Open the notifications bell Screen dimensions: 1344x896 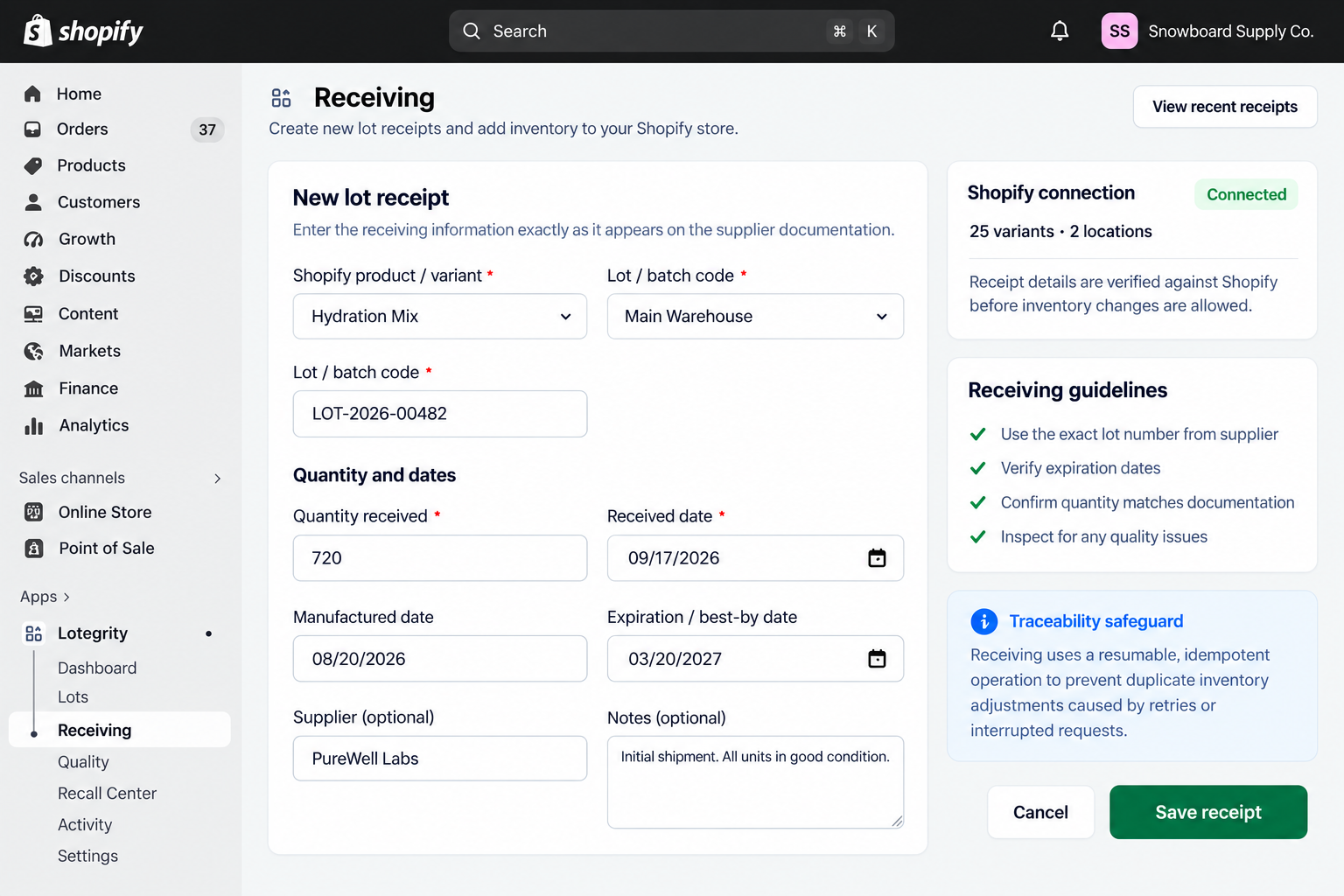click(1060, 31)
